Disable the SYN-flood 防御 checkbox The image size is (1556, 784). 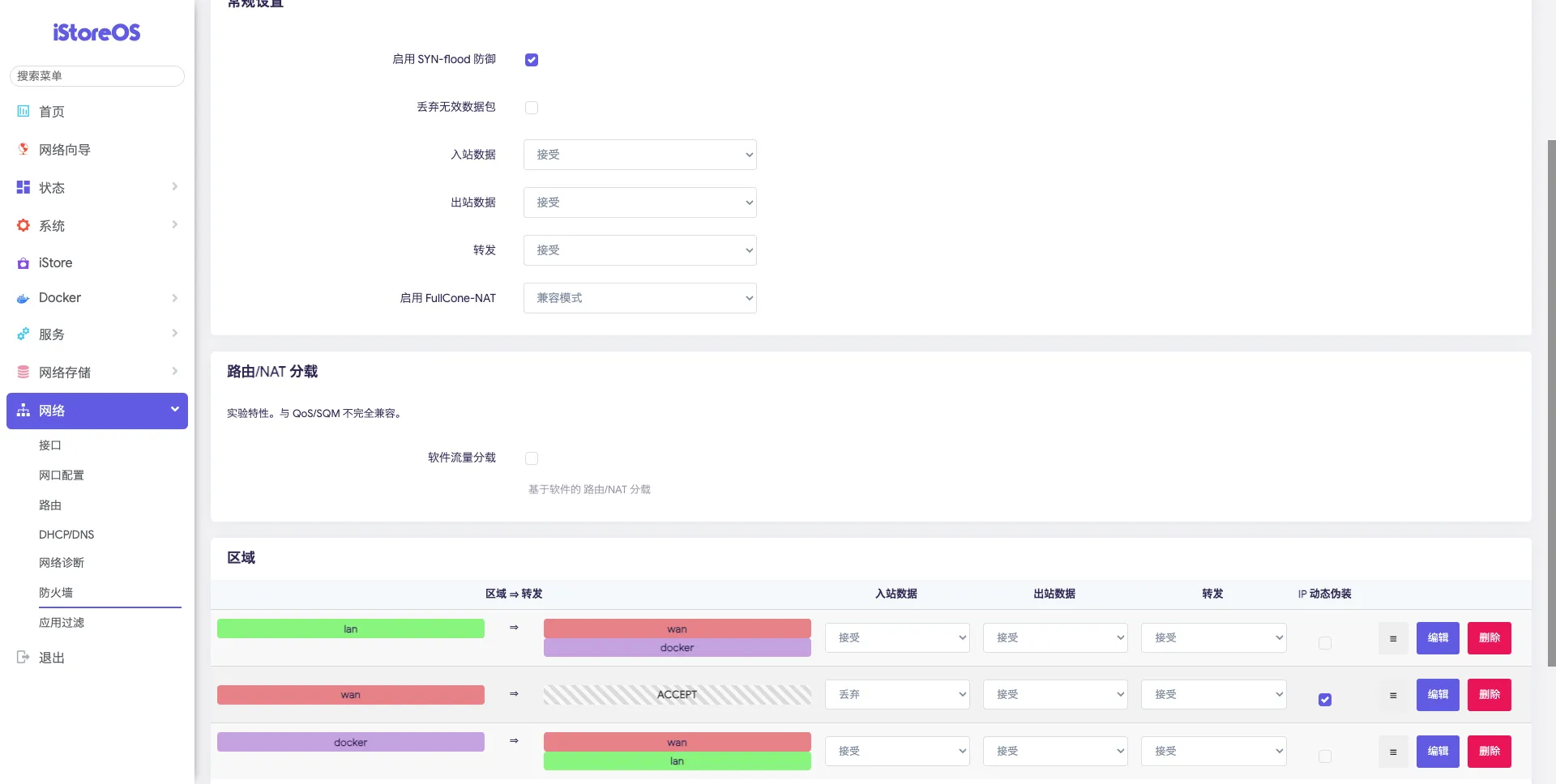tap(532, 60)
